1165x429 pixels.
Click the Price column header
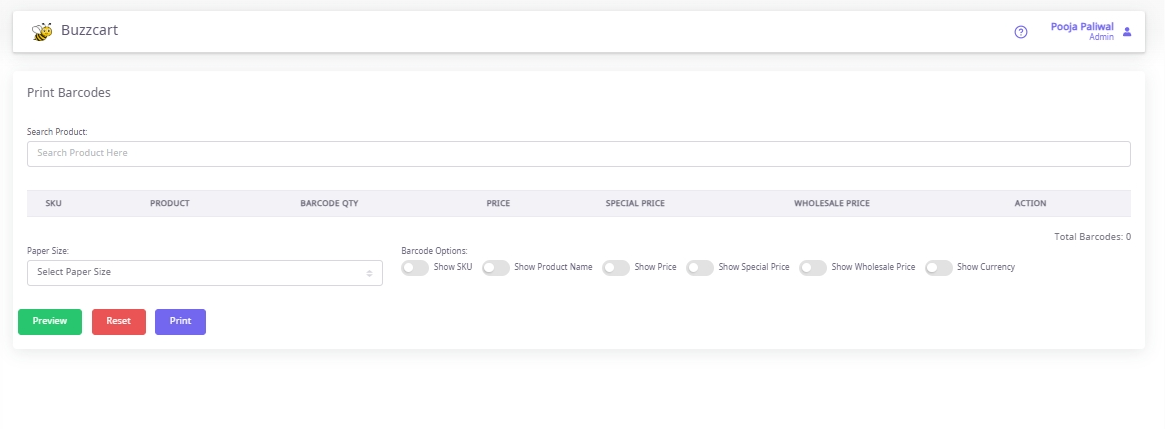[498, 204]
